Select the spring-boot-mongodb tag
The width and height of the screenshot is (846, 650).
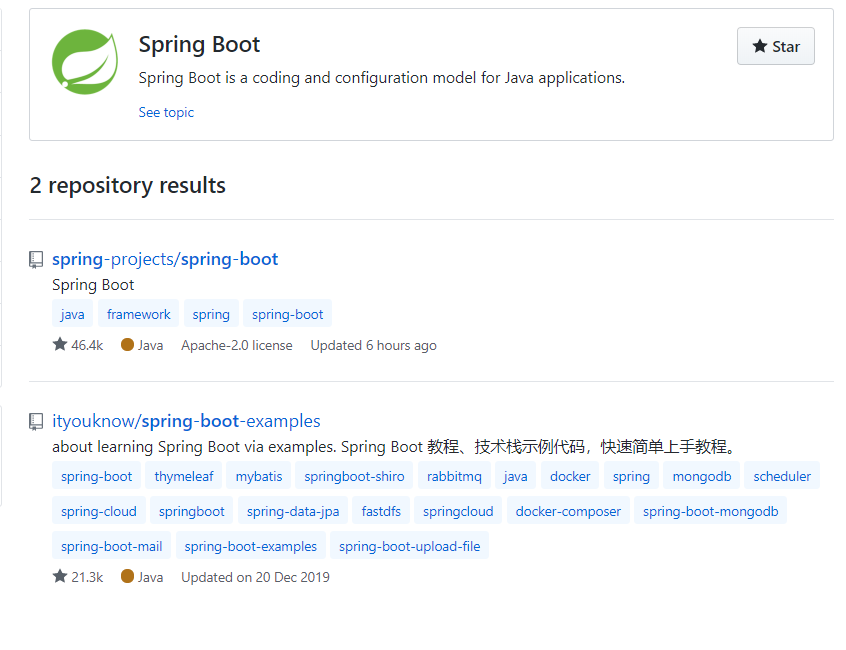711,511
